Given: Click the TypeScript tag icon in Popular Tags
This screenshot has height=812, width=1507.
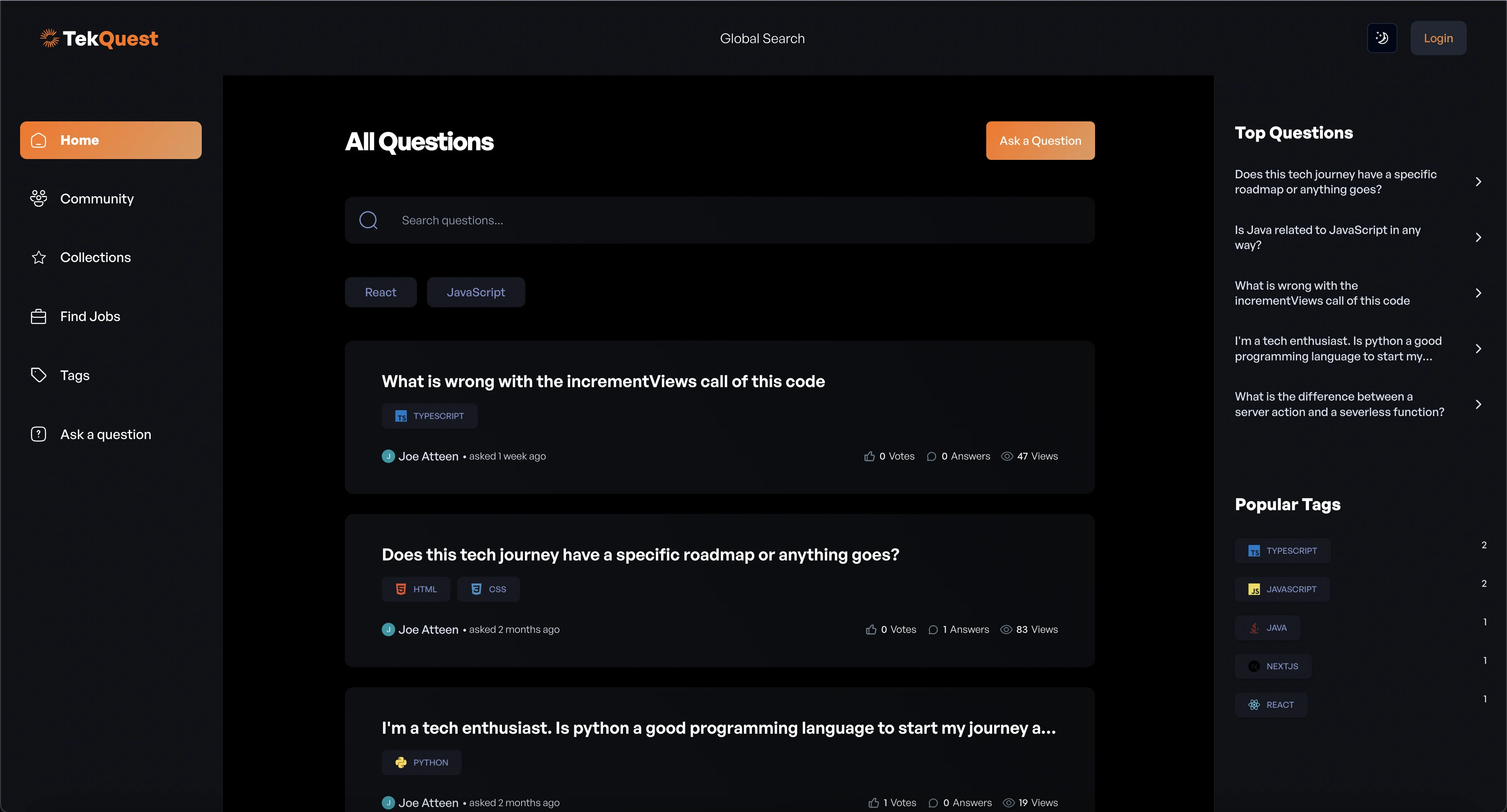Looking at the screenshot, I should click(1254, 551).
